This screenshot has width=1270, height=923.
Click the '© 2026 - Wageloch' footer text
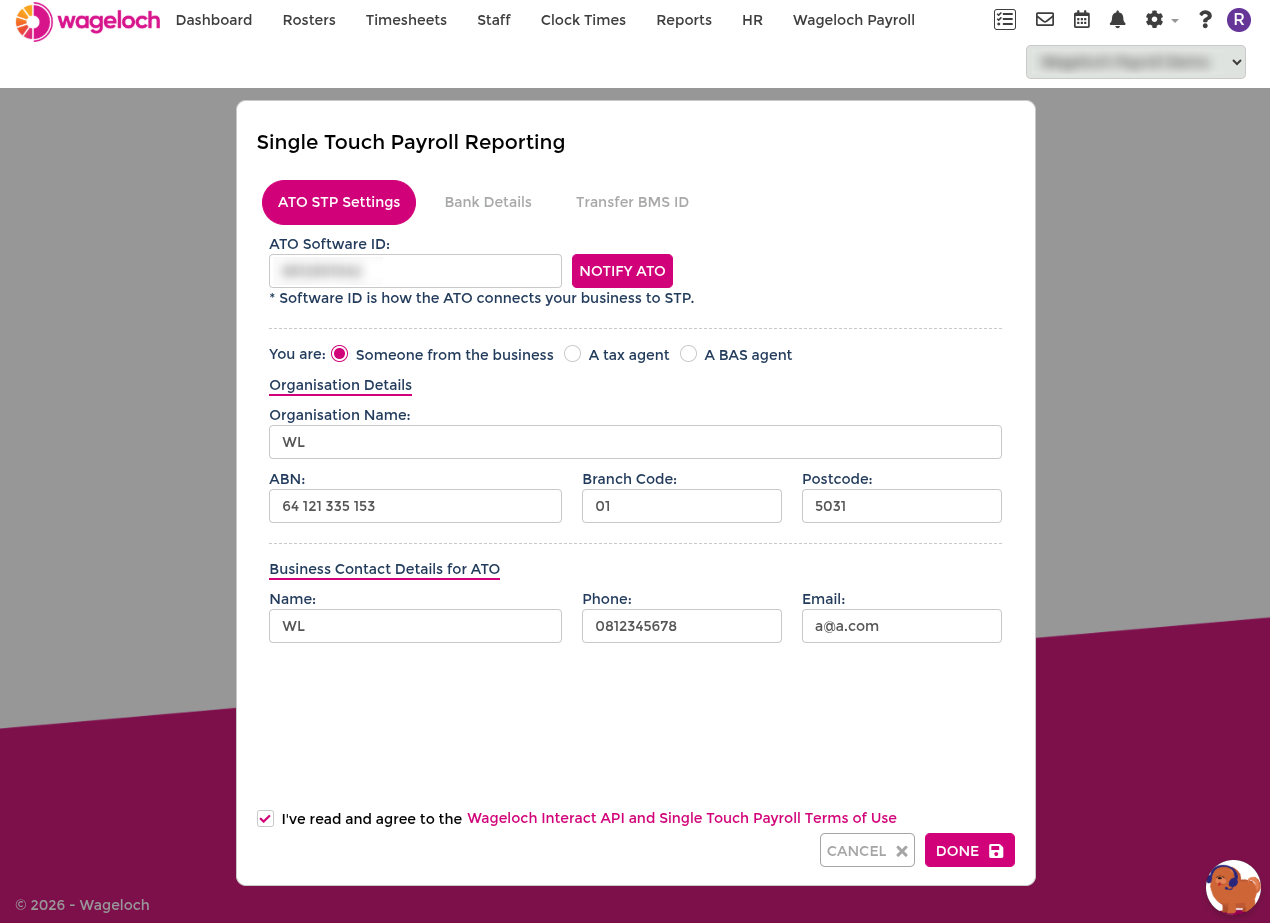click(x=82, y=905)
